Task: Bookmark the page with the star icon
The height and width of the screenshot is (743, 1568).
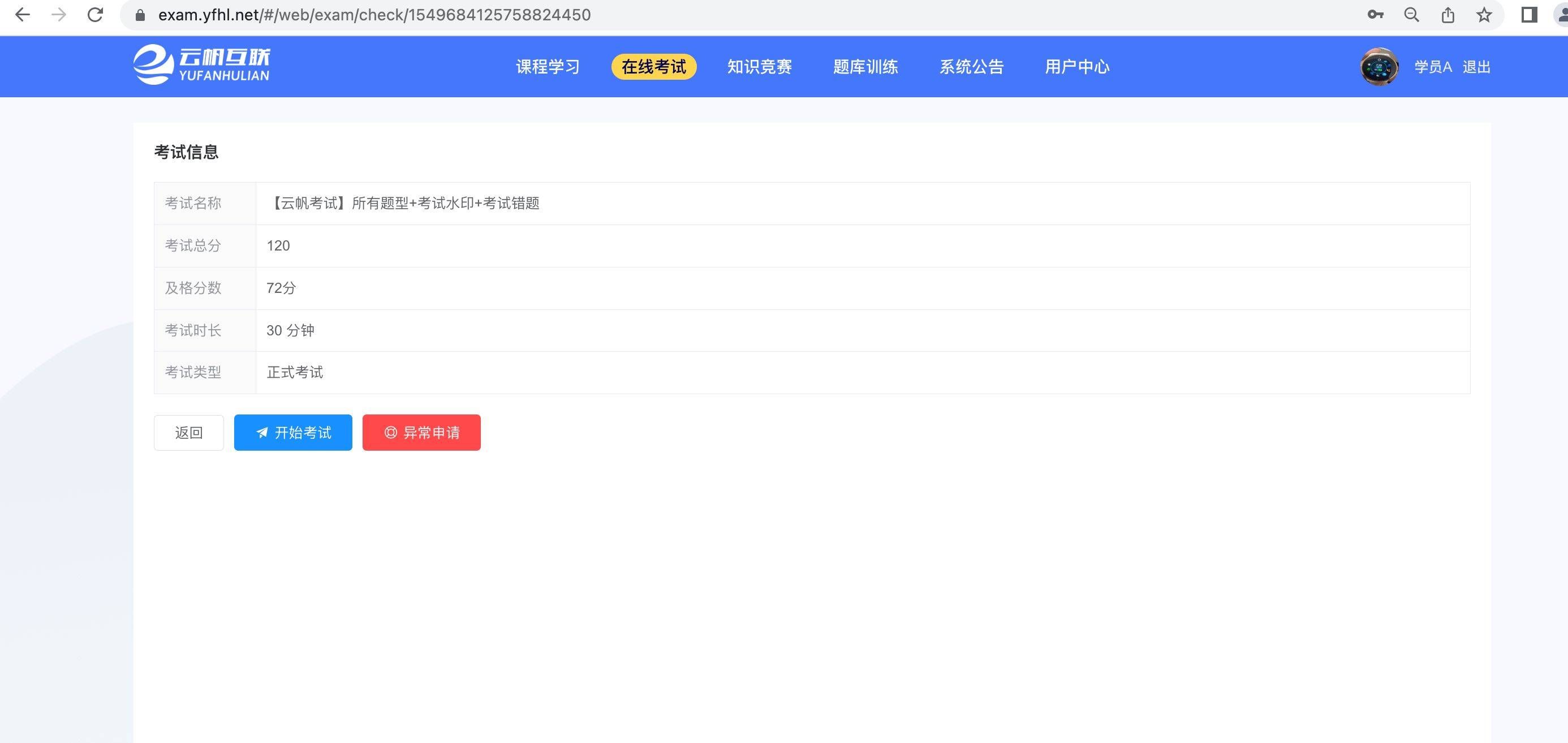Action: 1484,15
